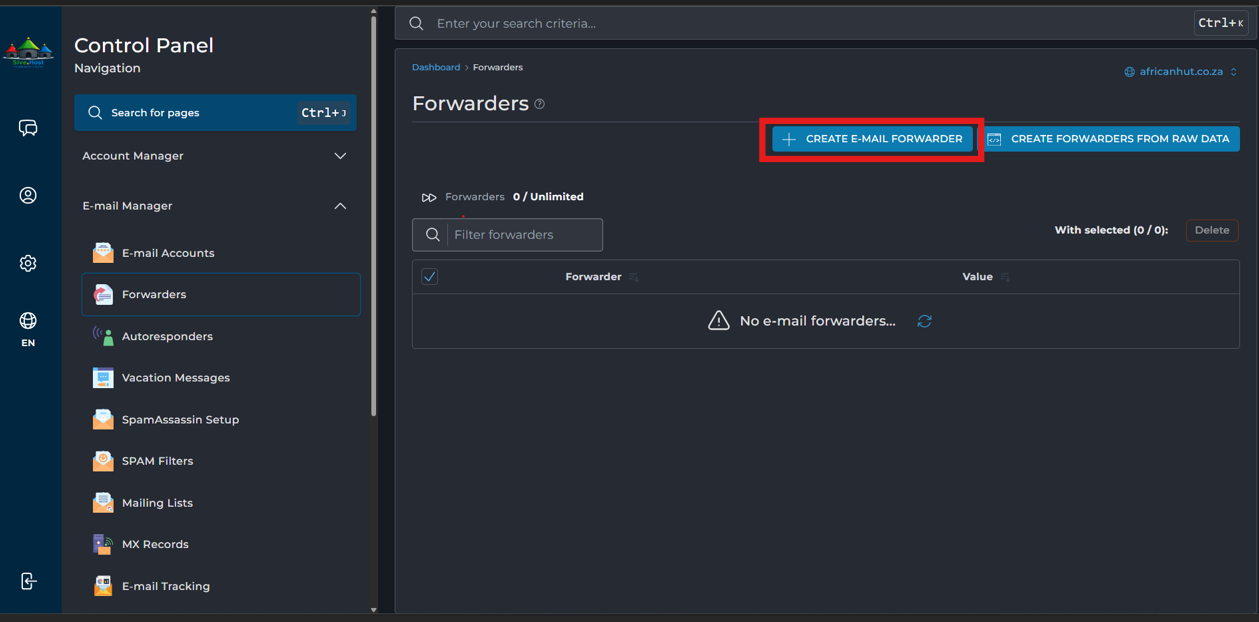The width and height of the screenshot is (1259, 622).
Task: Open the user profile icon in left rail
Action: 28,195
